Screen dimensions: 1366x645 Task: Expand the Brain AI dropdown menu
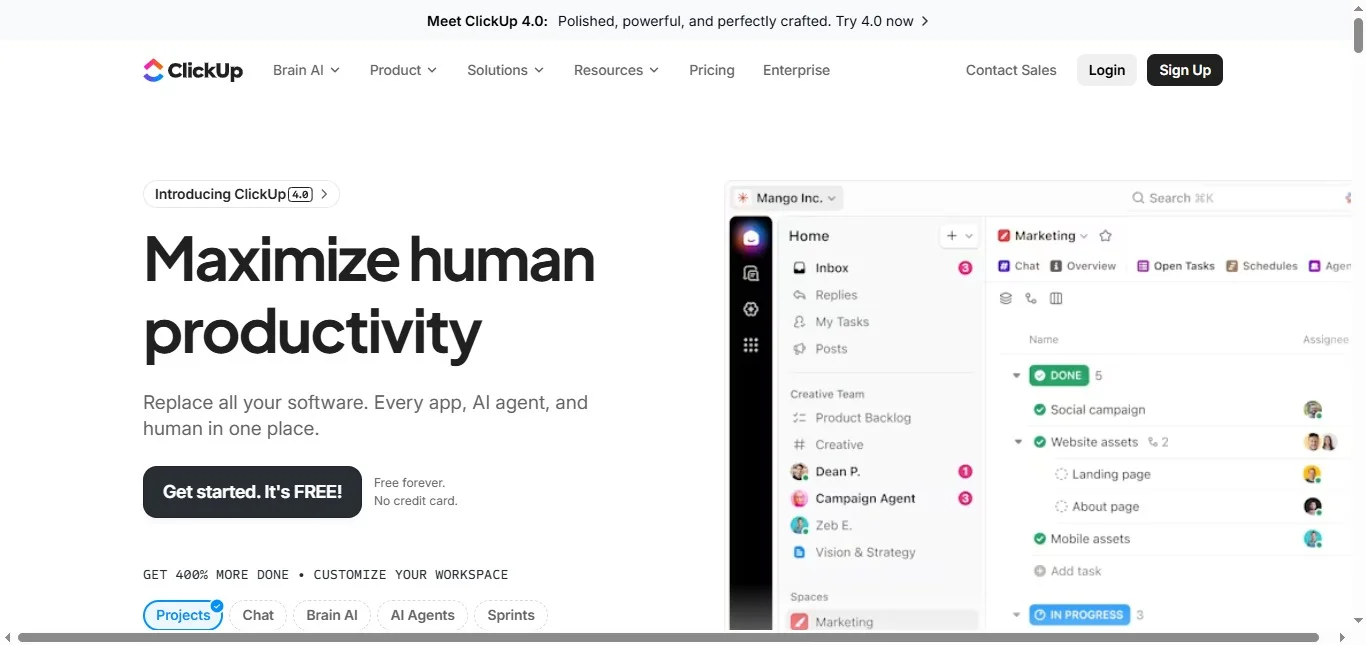pos(306,70)
